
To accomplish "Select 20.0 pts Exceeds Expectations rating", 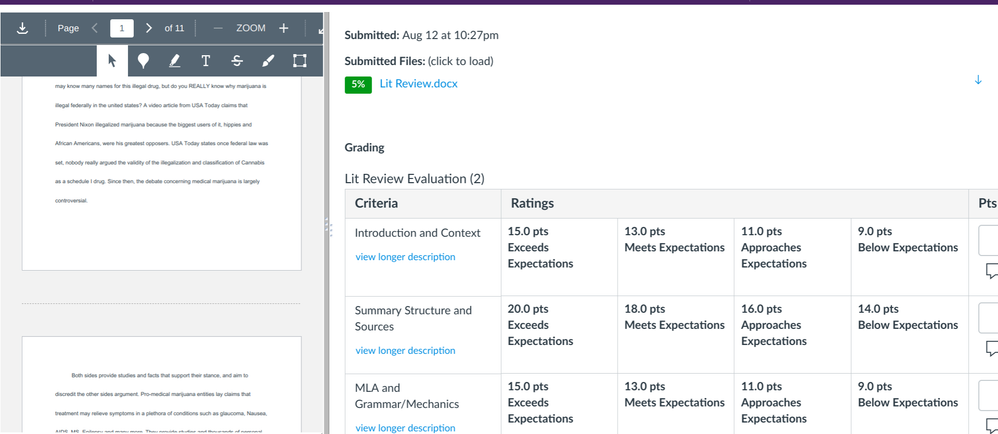I will coord(559,335).
